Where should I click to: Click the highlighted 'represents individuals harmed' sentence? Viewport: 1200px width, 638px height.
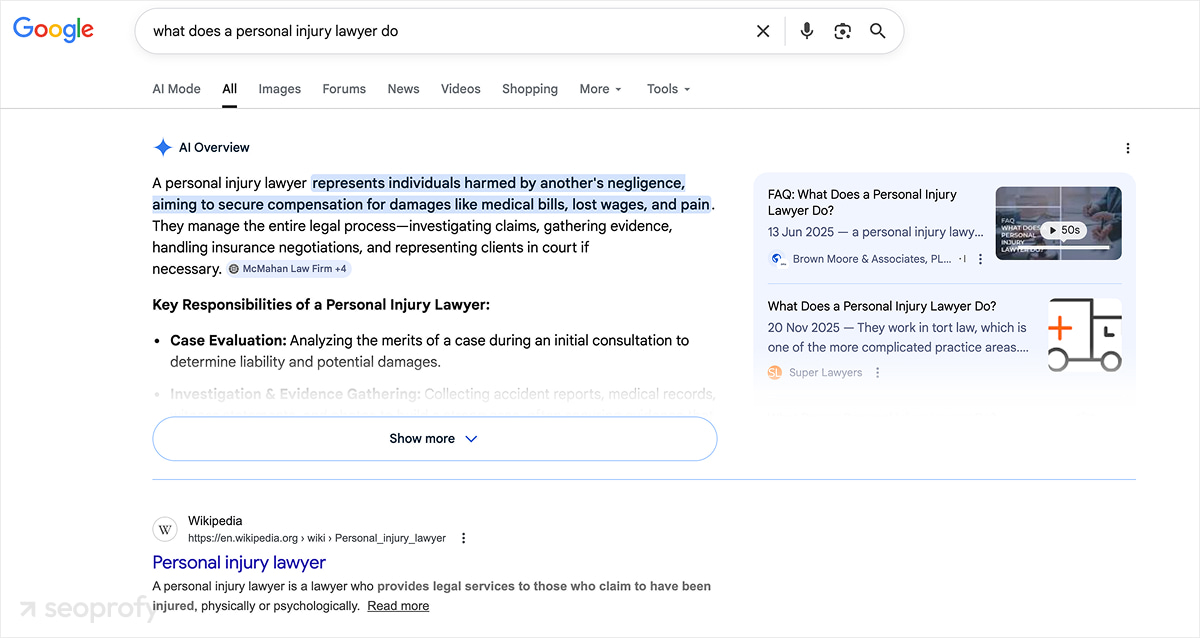click(431, 194)
